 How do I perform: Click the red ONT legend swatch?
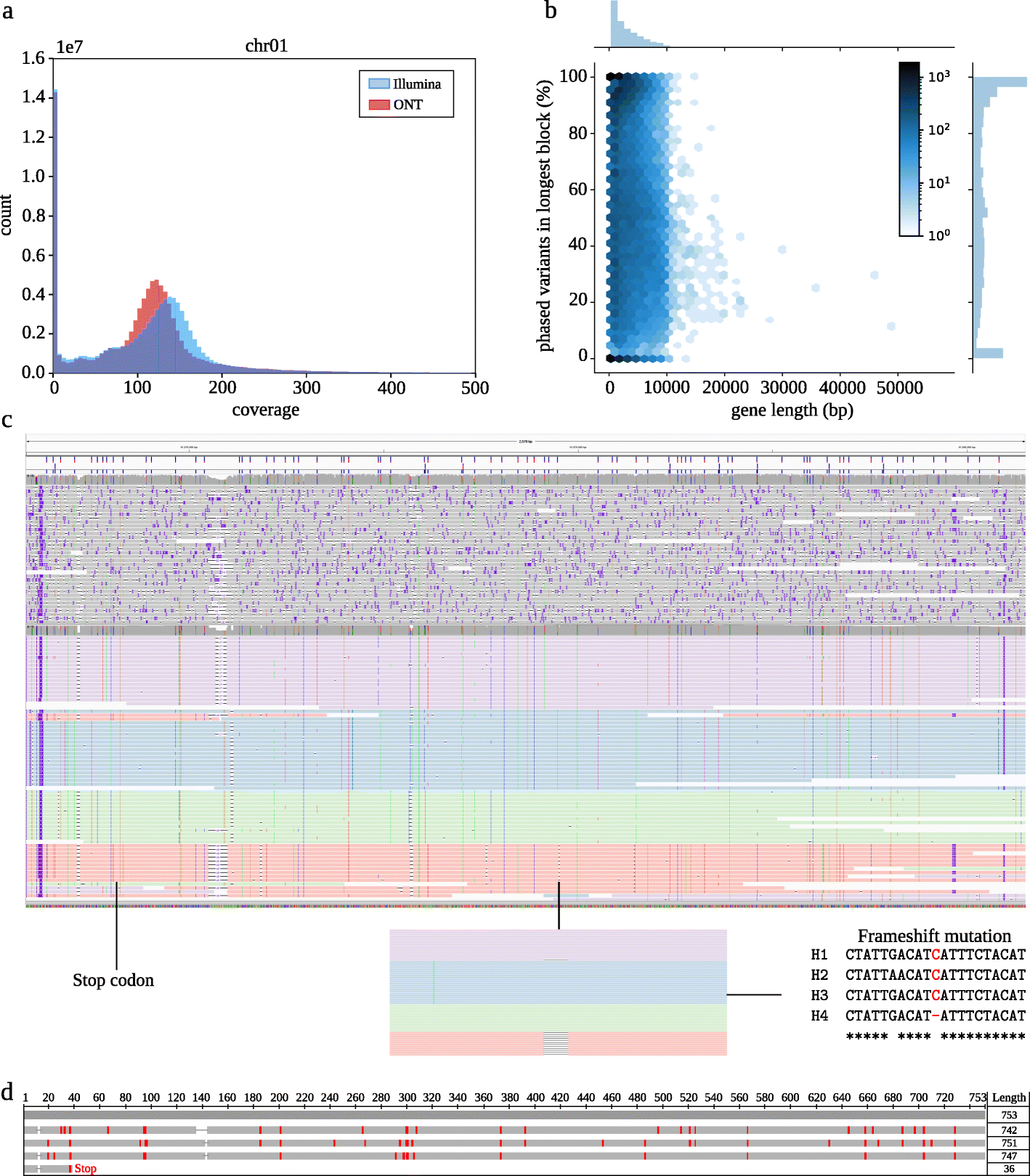click(379, 105)
